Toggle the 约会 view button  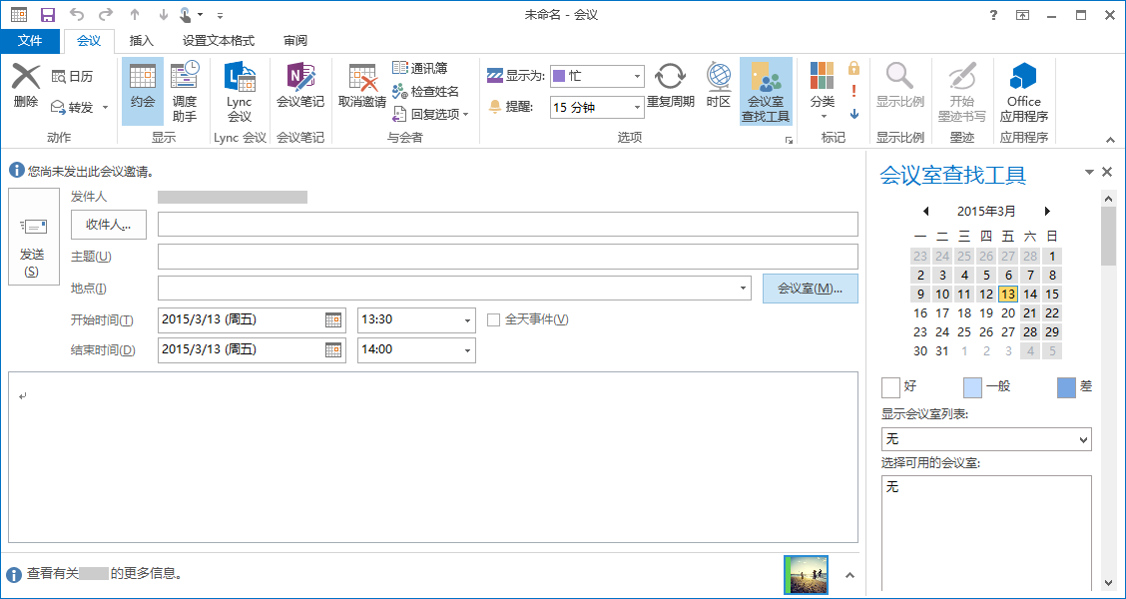point(142,90)
